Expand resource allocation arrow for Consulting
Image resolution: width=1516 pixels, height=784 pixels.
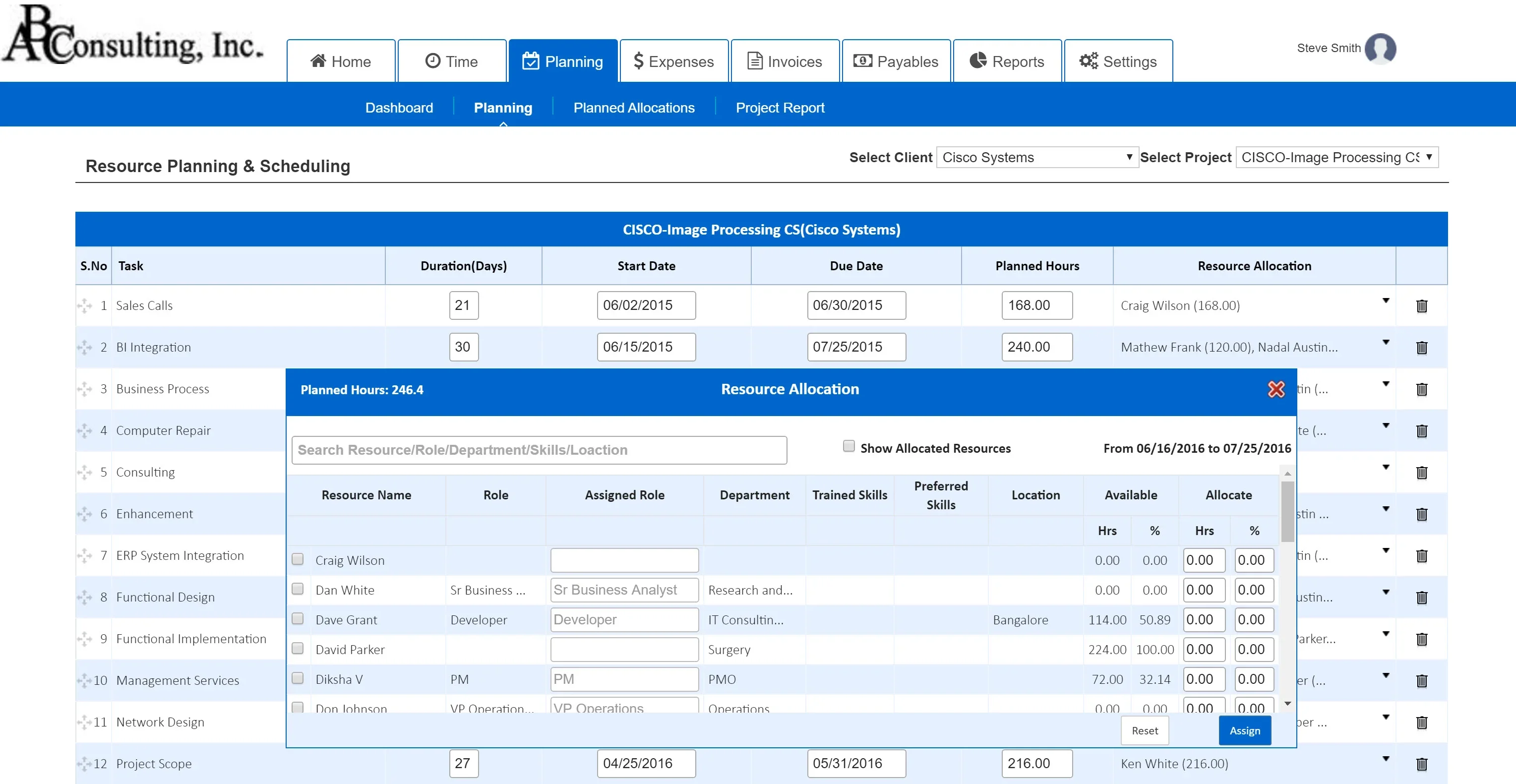click(1386, 467)
